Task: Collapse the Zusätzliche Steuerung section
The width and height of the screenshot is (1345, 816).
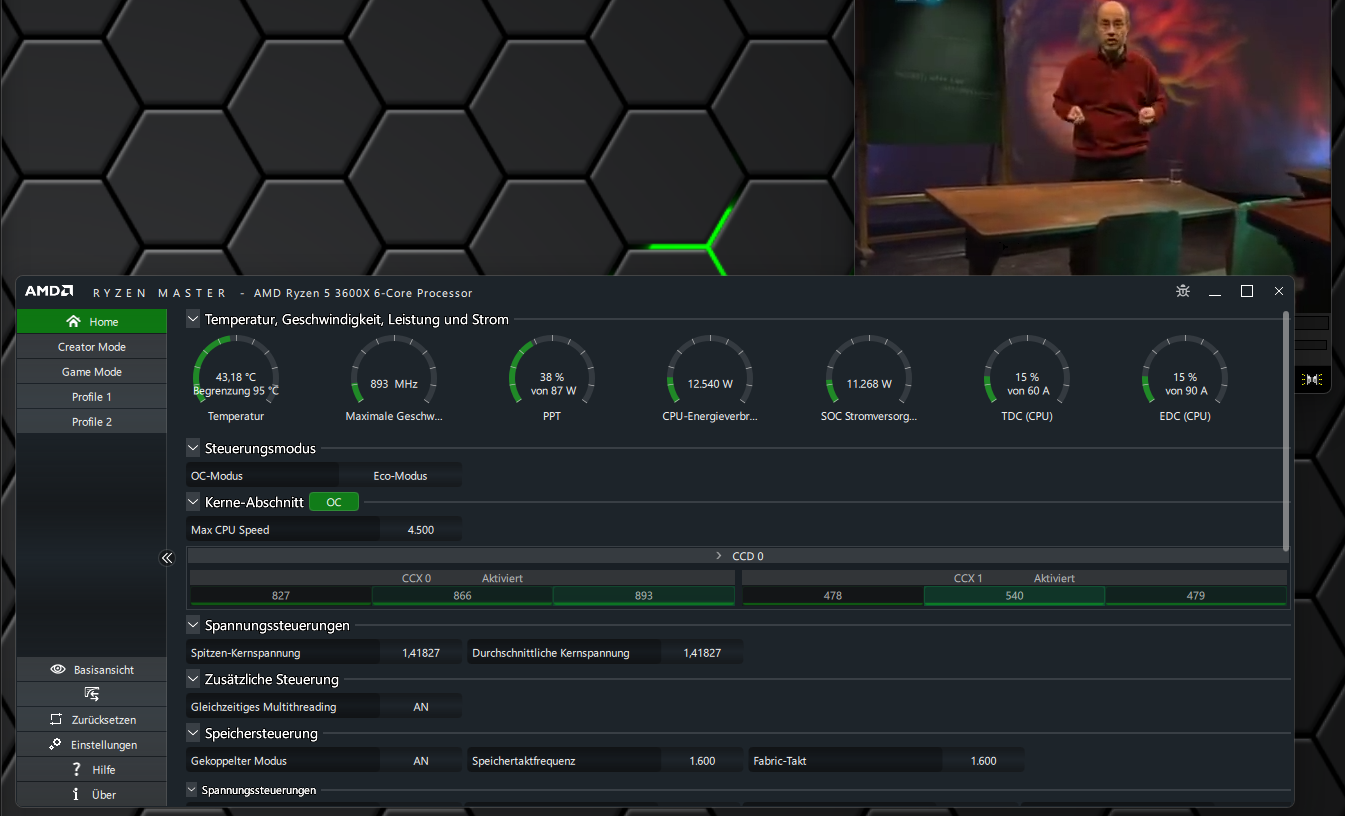Action: click(193, 679)
